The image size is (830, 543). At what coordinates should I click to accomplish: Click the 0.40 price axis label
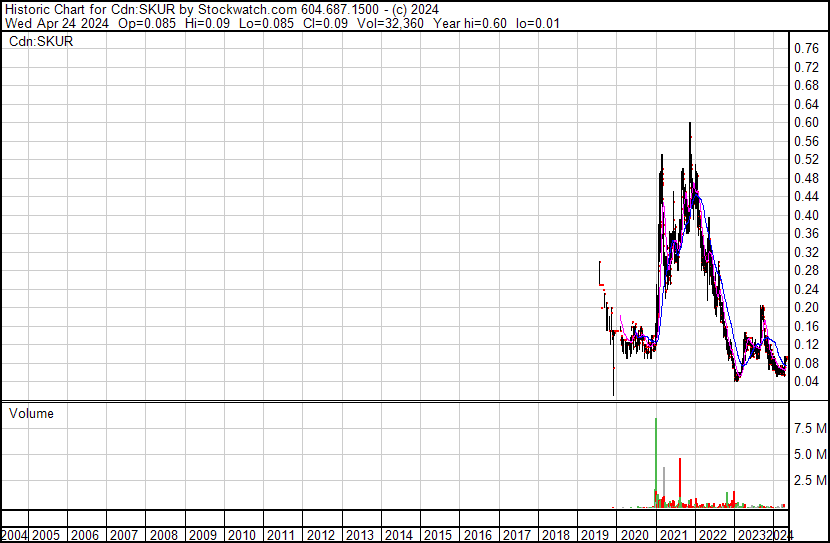807,215
